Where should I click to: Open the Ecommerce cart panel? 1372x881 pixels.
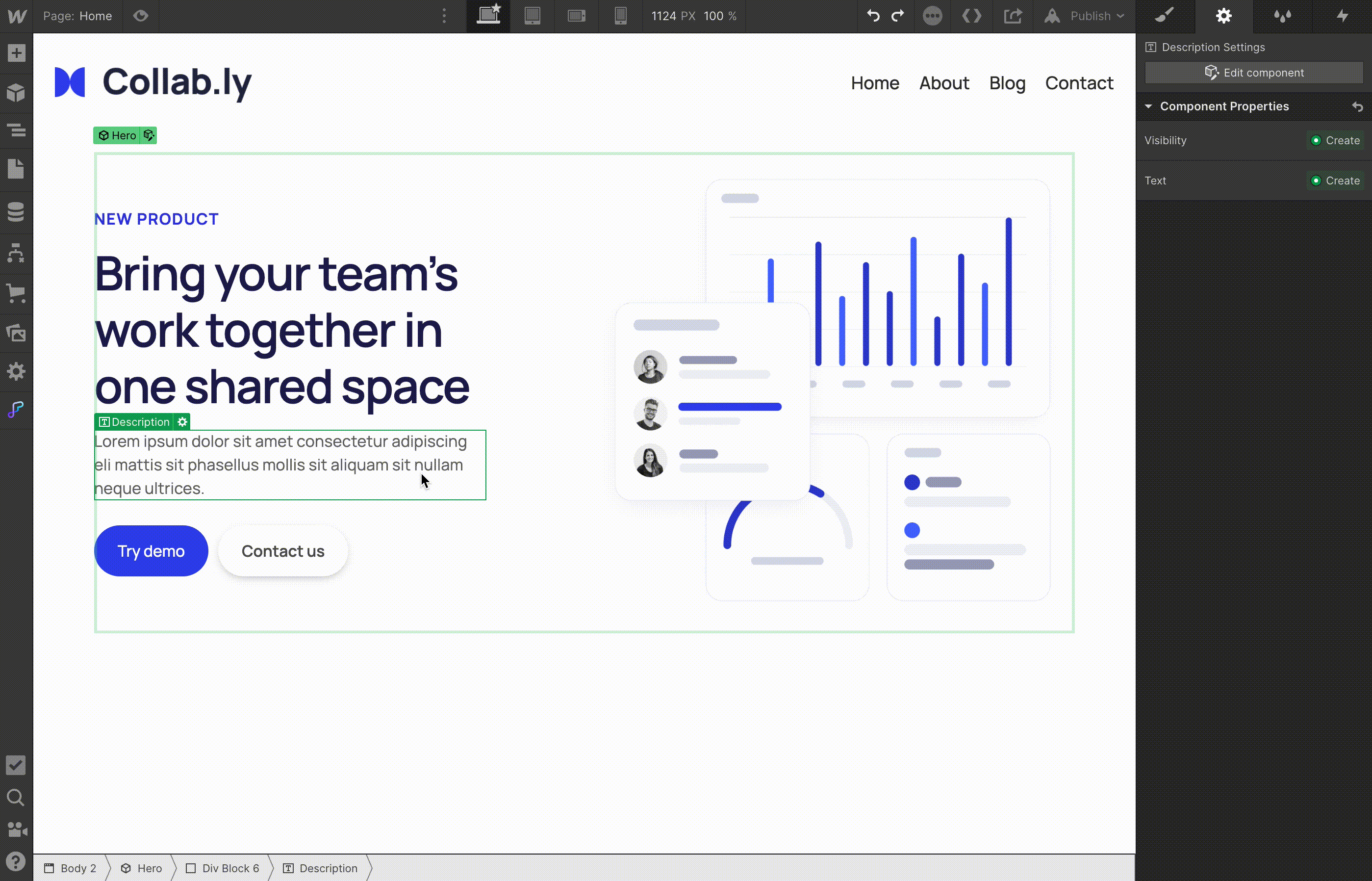[x=16, y=293]
